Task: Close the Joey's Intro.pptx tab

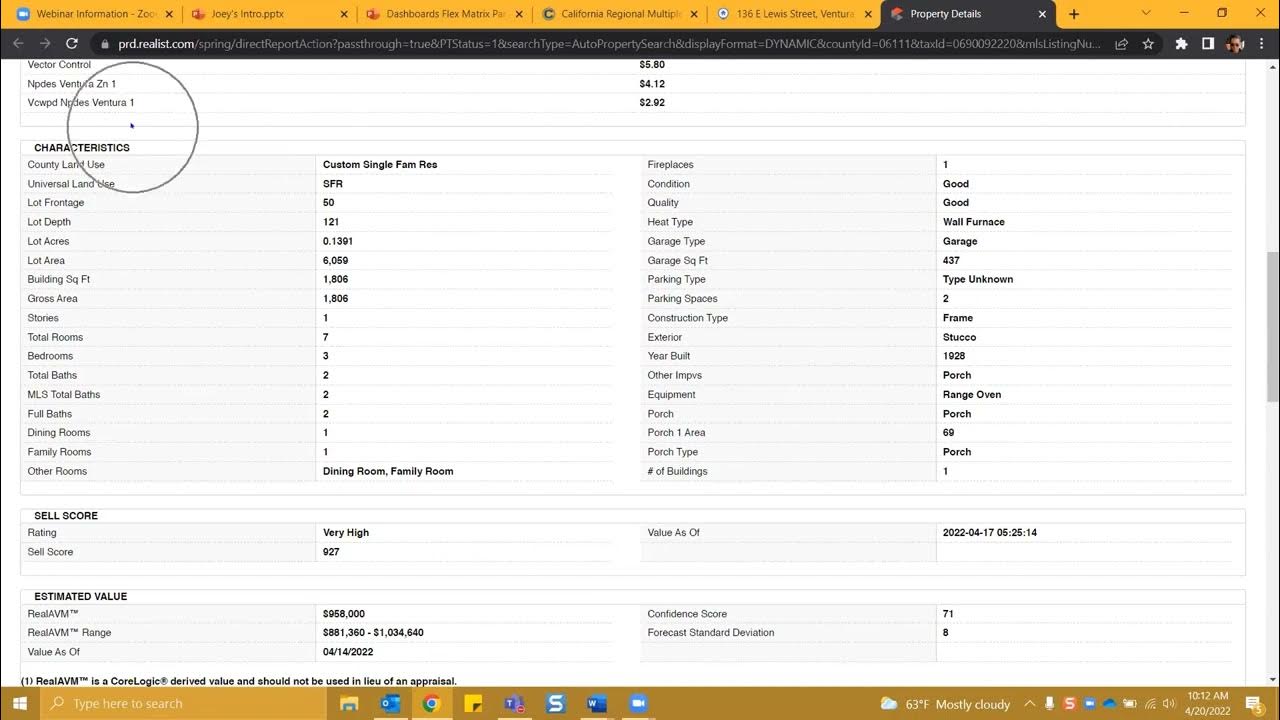Action: 344,14
